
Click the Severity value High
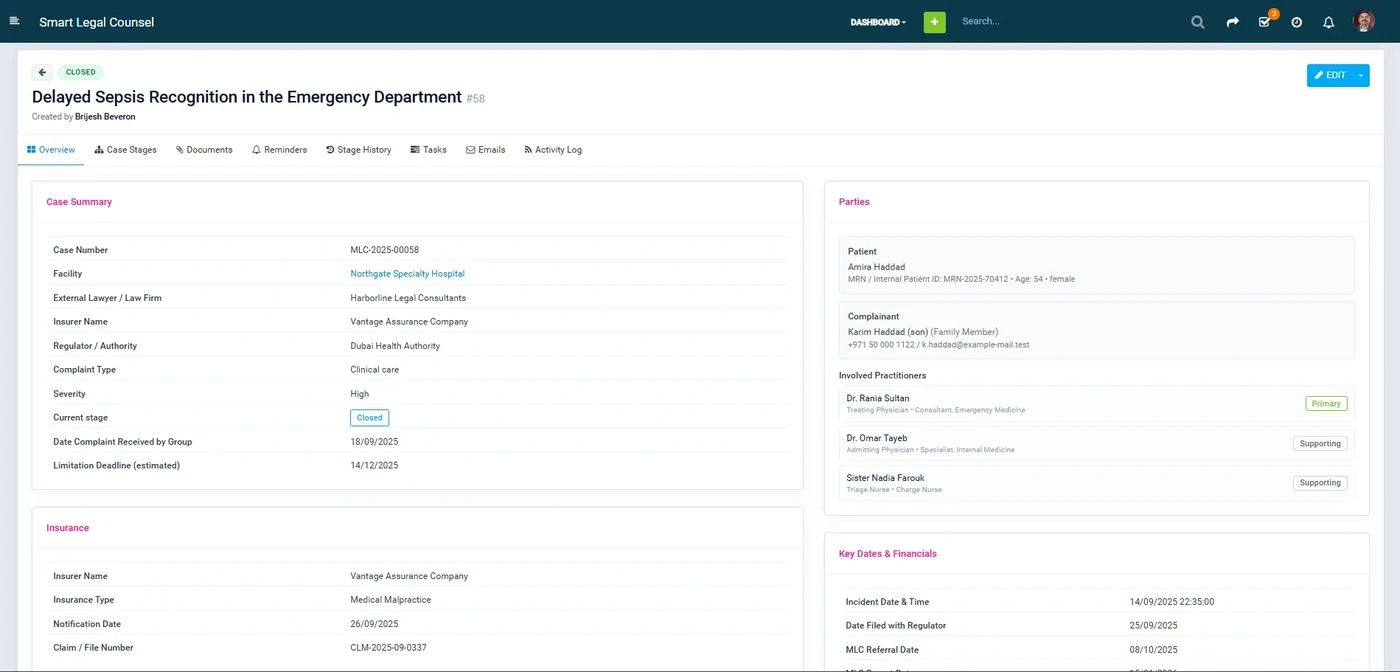tap(359, 394)
